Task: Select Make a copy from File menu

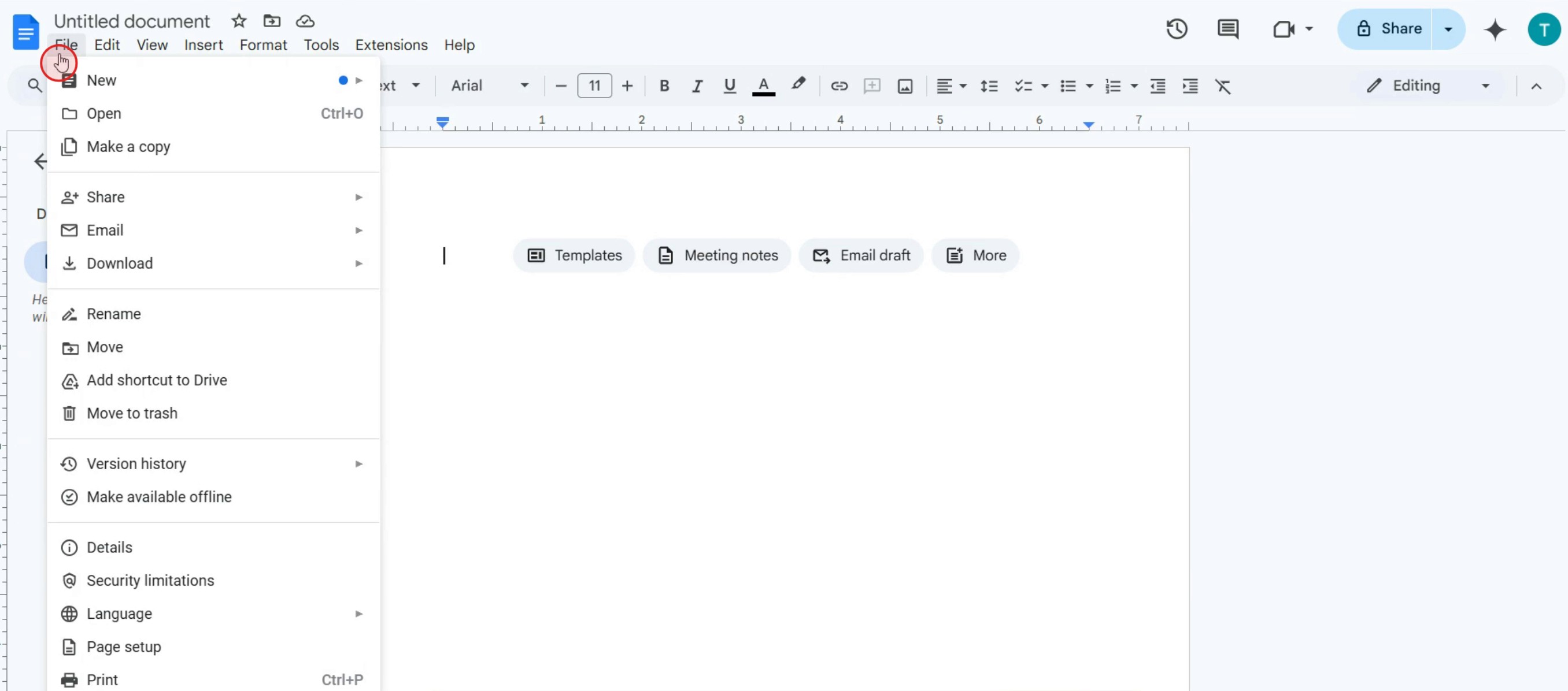Action: (x=128, y=147)
